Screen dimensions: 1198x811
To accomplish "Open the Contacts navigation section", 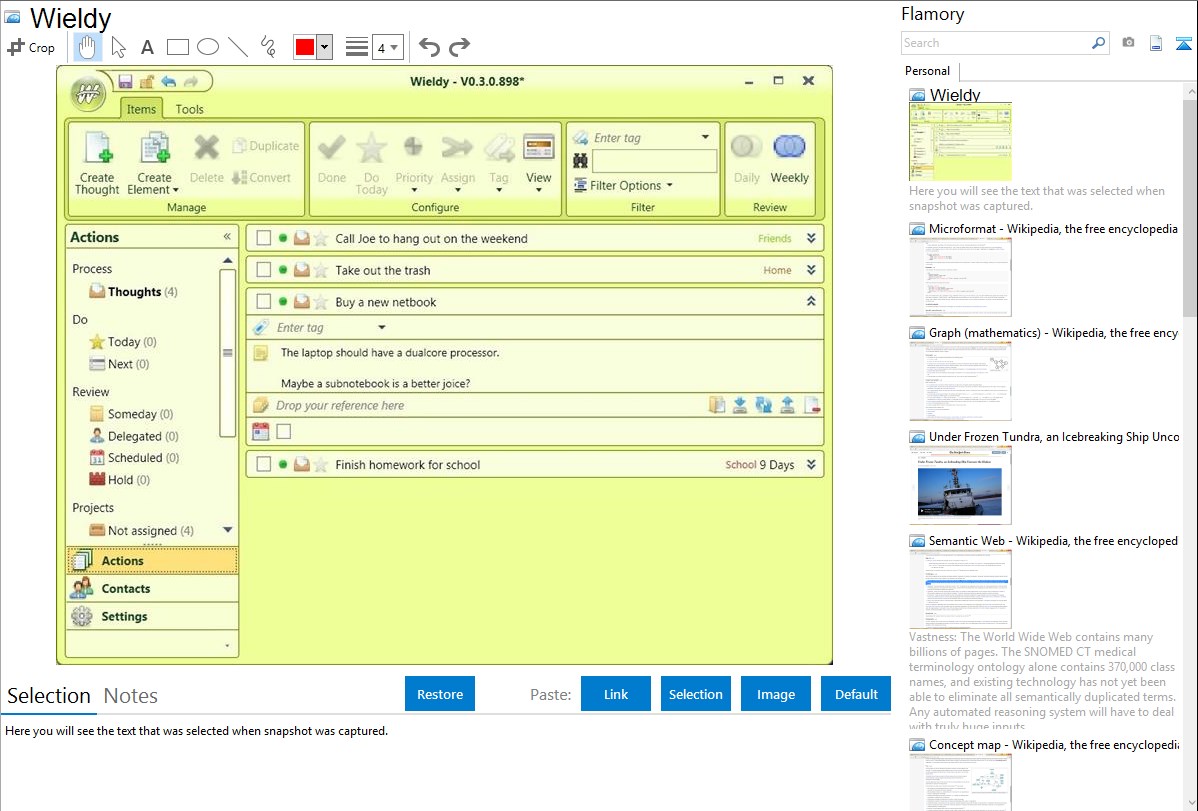I will (153, 589).
